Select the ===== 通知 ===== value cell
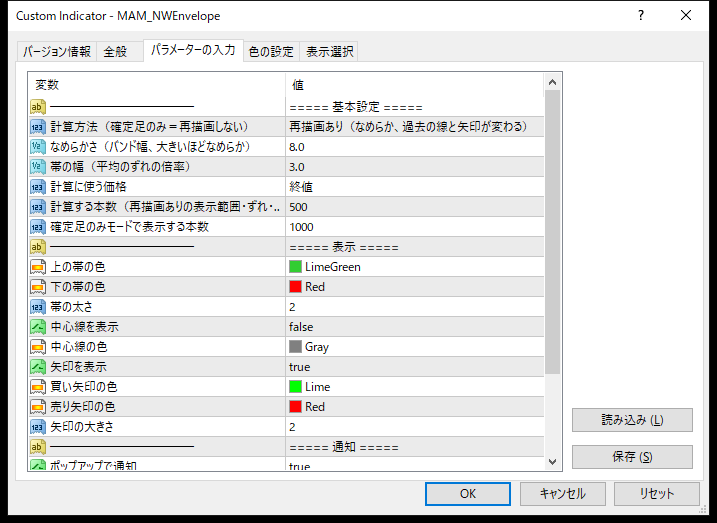Viewport: 717px width, 523px height. tap(415, 447)
